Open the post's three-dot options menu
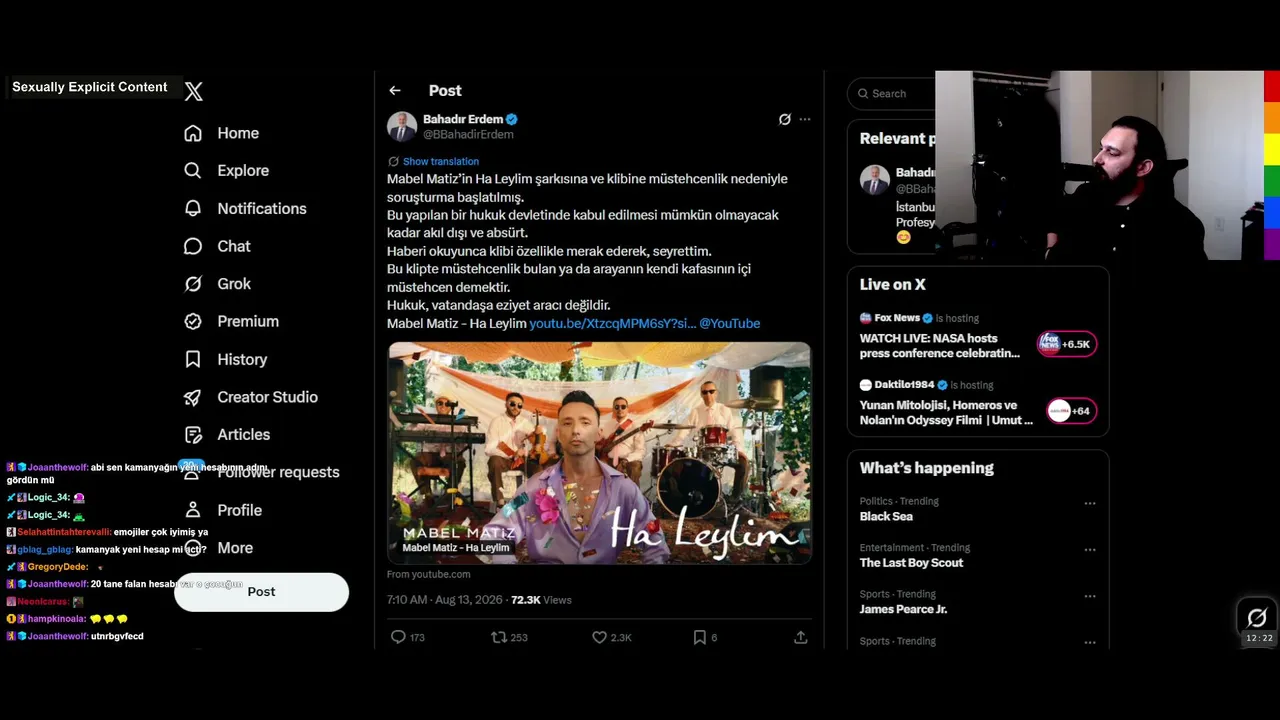1280x720 pixels. pyautogui.click(x=805, y=119)
